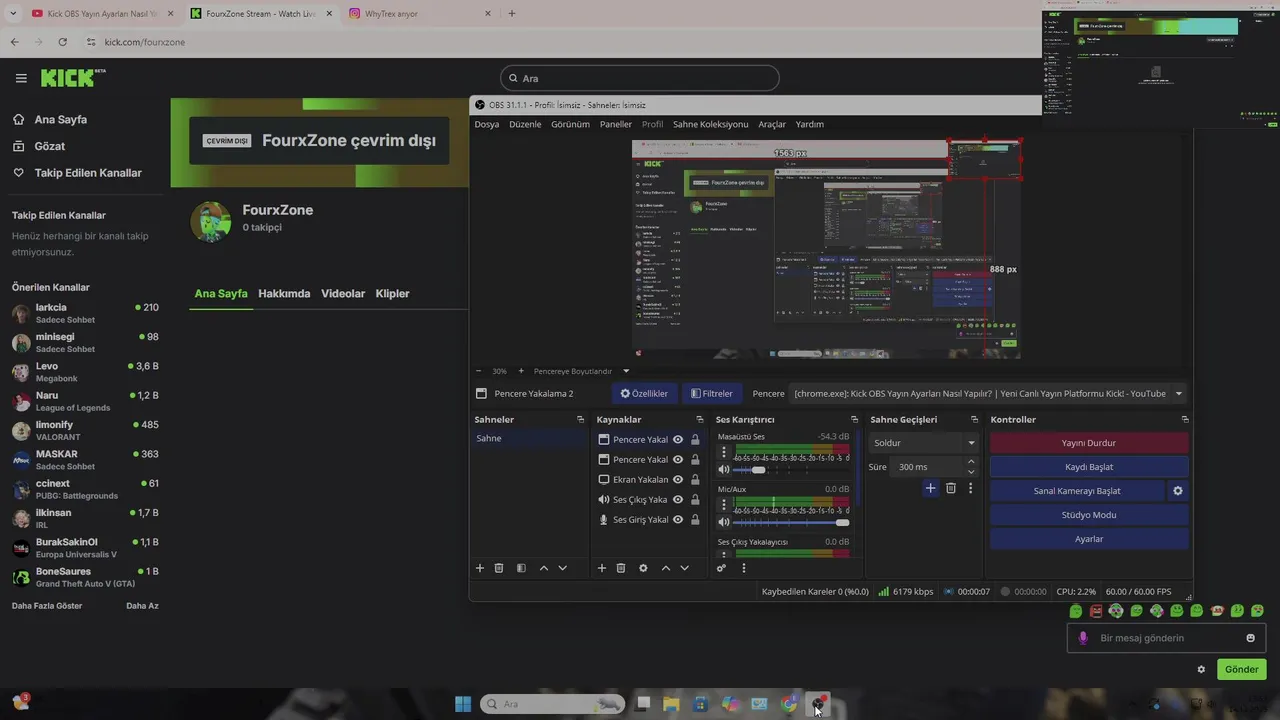Viewport: 1280px width, 720px height.
Task: Click Yayını Durdur to stop streaming
Action: coord(1089,443)
